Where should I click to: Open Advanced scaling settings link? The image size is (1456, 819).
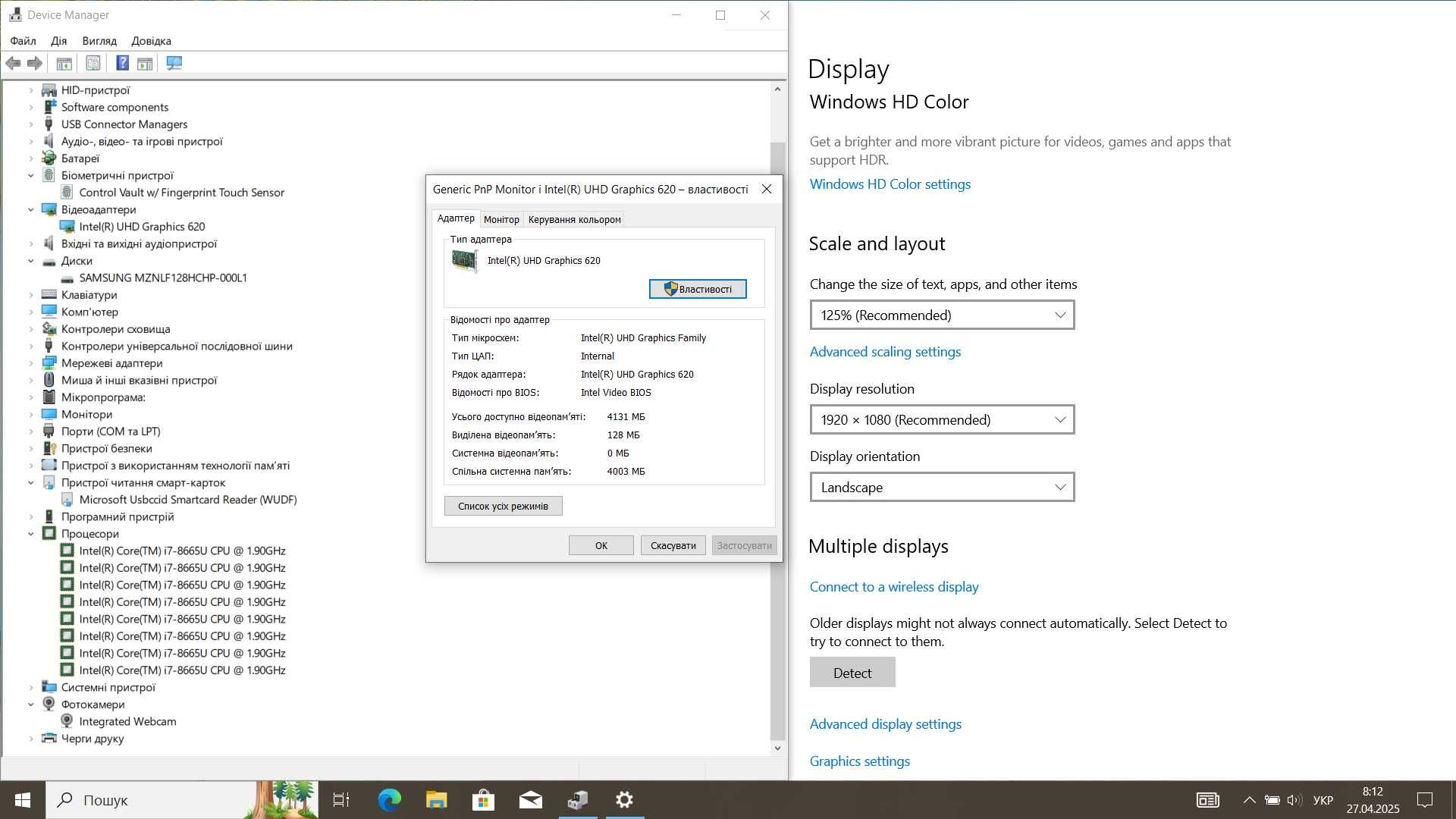(x=885, y=352)
